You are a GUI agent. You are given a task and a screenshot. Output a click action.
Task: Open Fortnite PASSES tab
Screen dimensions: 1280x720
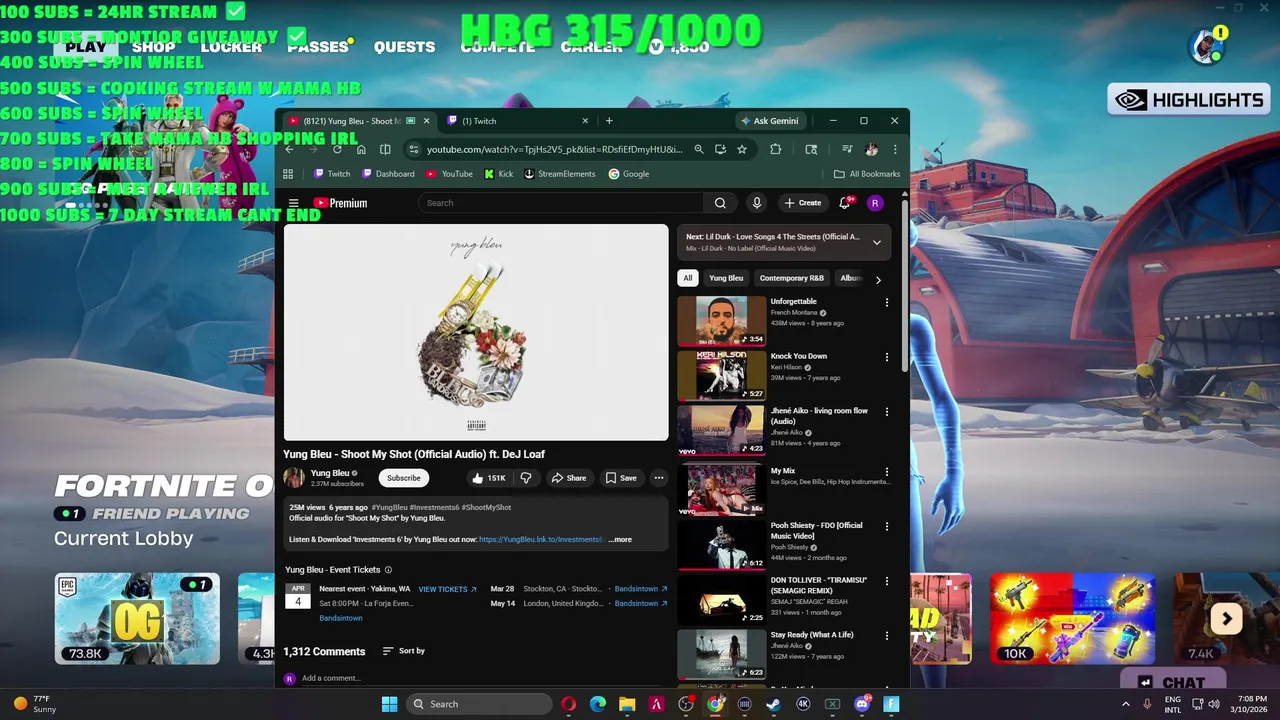318,47
